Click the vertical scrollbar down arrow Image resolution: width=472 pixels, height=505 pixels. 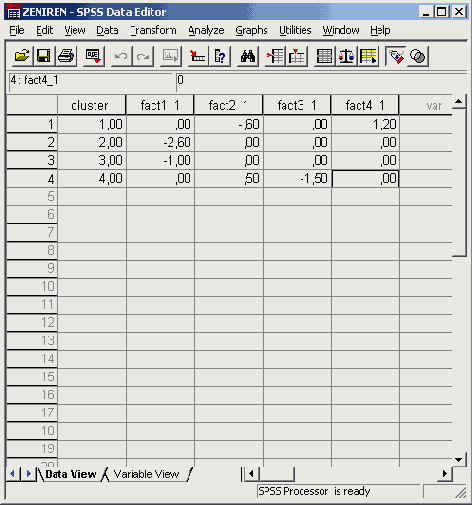[459, 460]
